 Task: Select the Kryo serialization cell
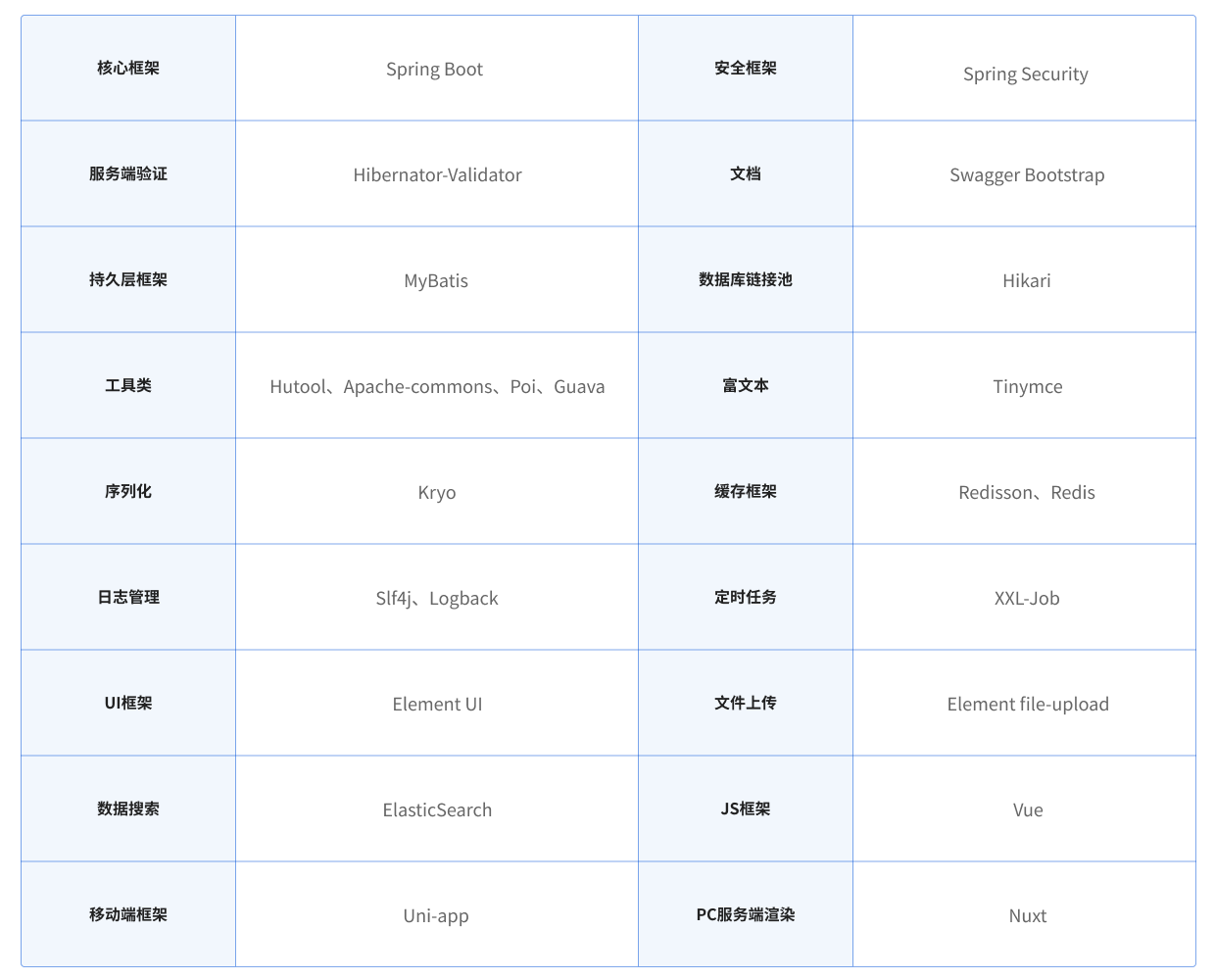437,492
